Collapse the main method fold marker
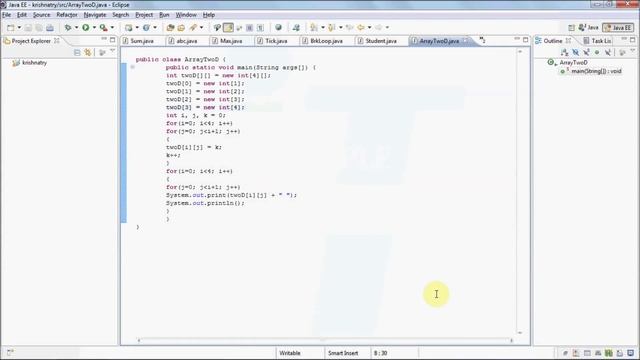The height and width of the screenshot is (360, 640). click(x=133, y=67)
